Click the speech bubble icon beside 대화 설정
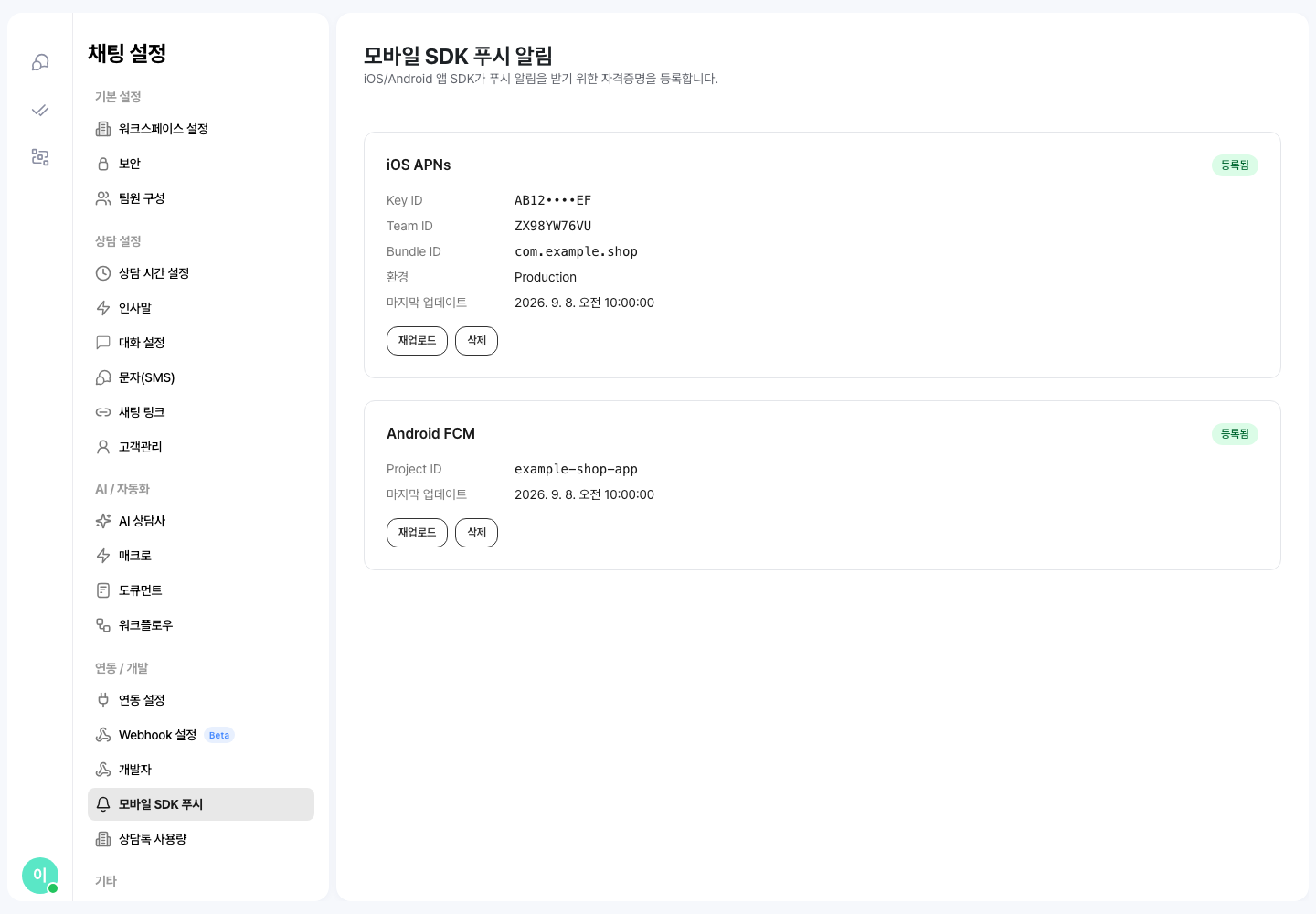This screenshot has height=914, width=1316. (103, 343)
